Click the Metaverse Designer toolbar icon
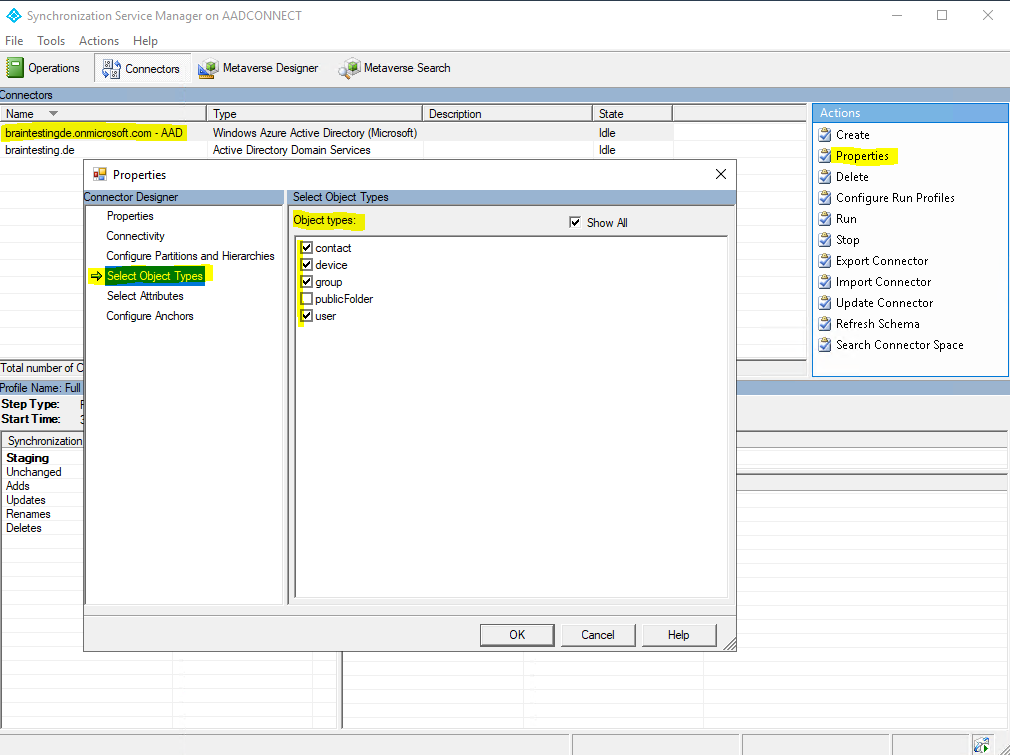Screen dimensions: 1010x755 click(209, 68)
